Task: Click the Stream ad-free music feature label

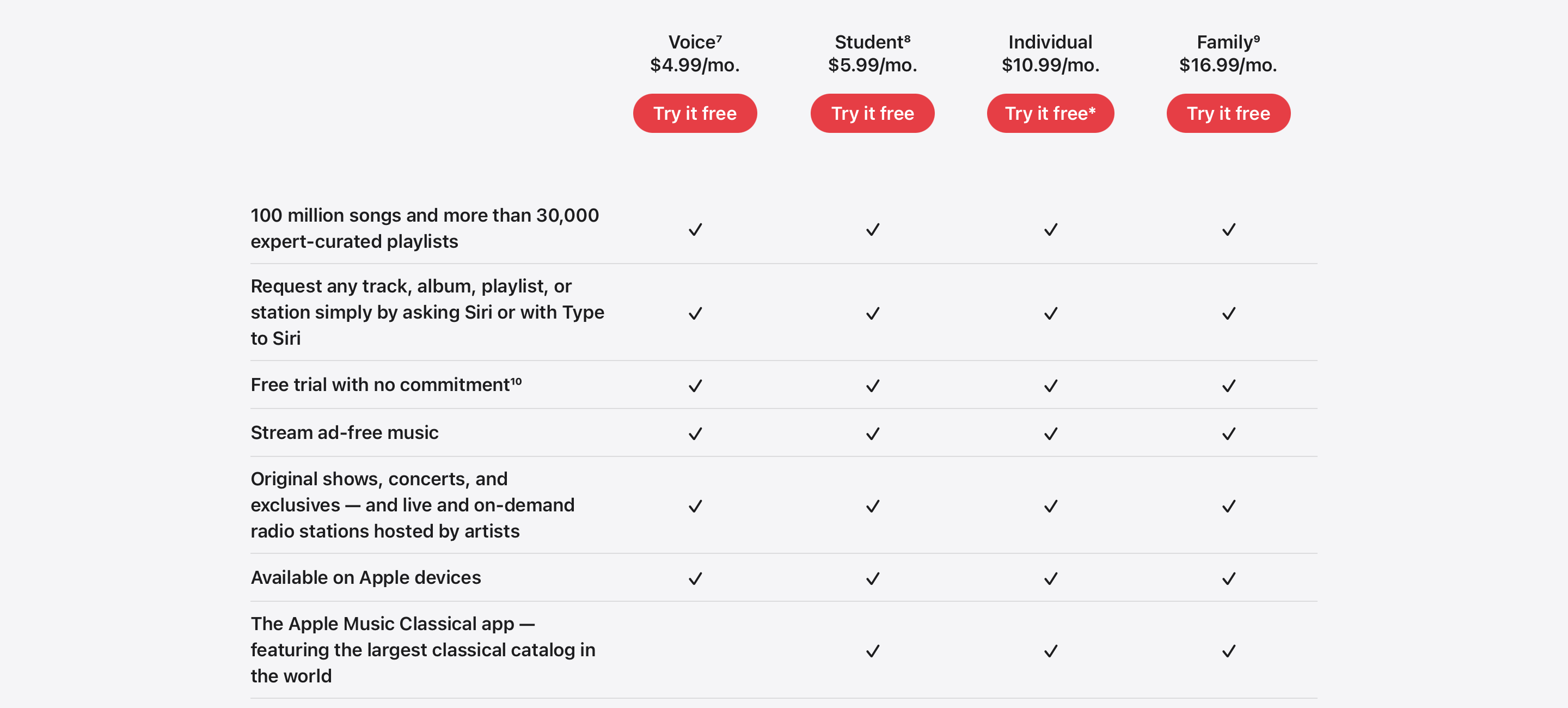Action: (x=345, y=432)
